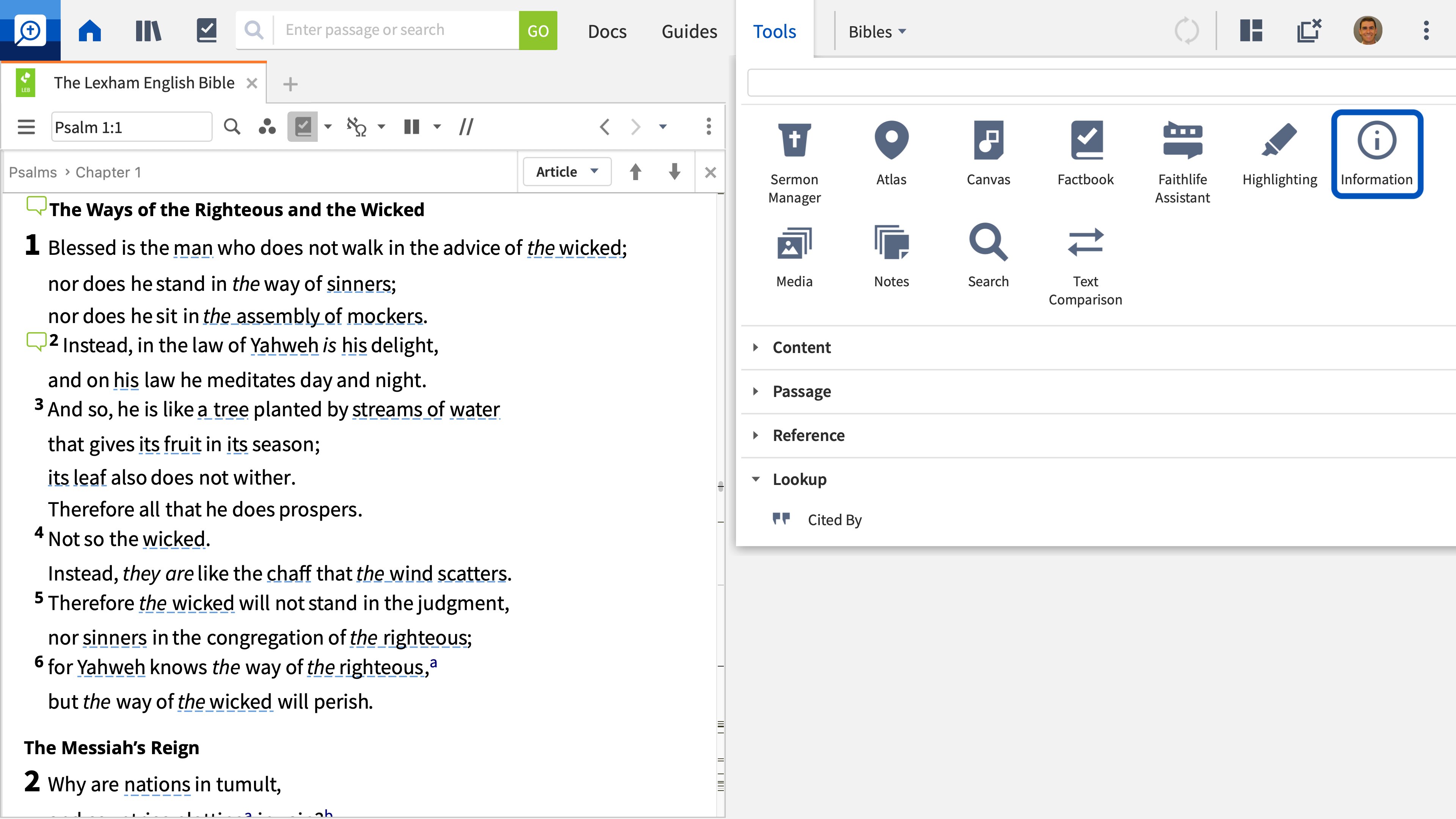Click the green GO button
Viewport: 1456px width, 819px height.
538,30
